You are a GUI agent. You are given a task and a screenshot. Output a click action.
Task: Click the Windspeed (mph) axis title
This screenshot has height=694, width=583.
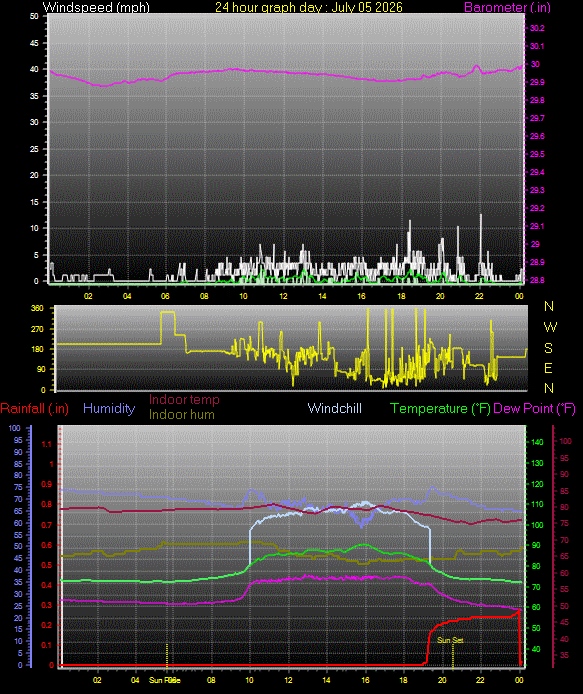tap(96, 7)
